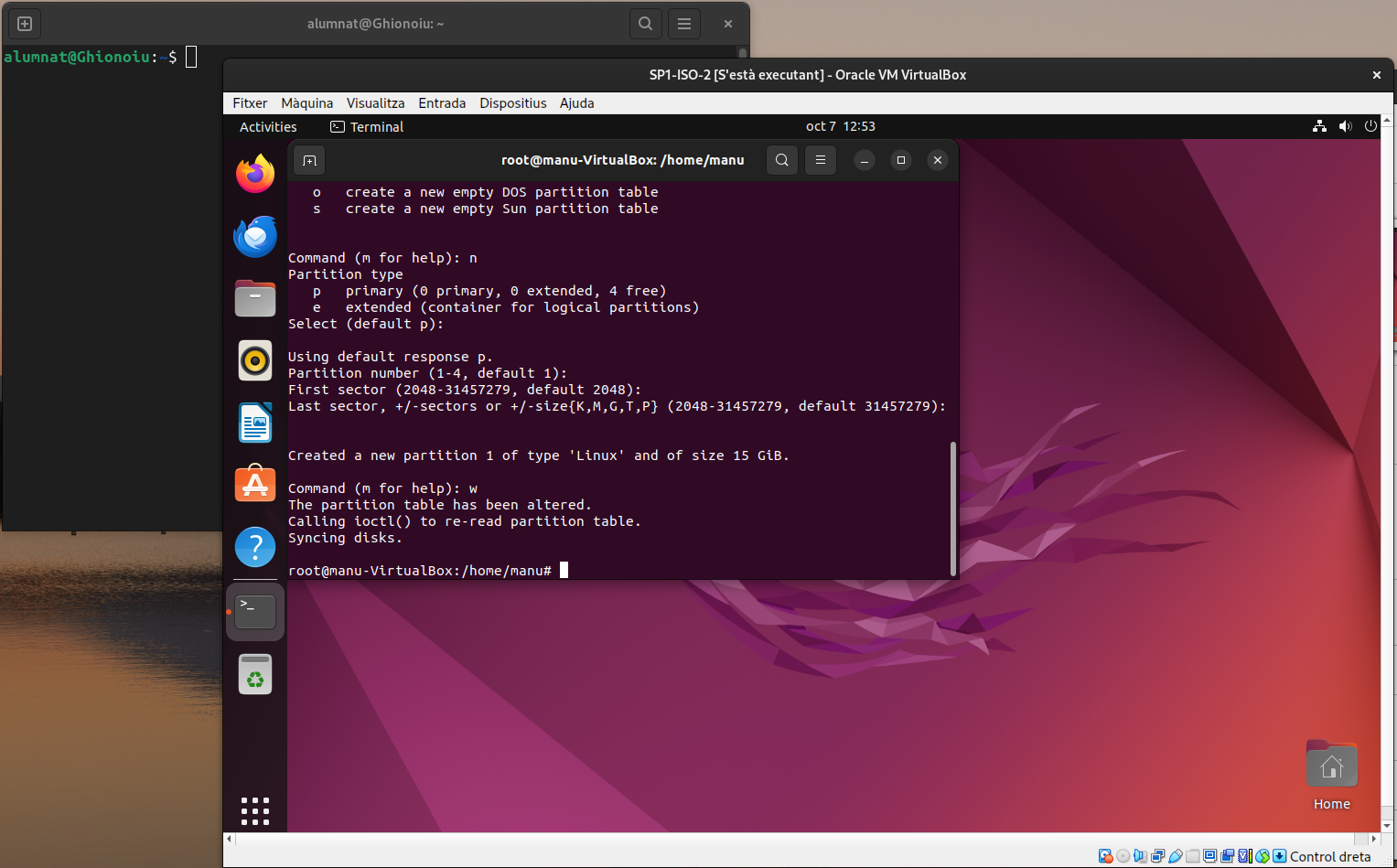Open the host terminal hamburger menu
This screenshot has width=1397, height=868.
tap(684, 24)
